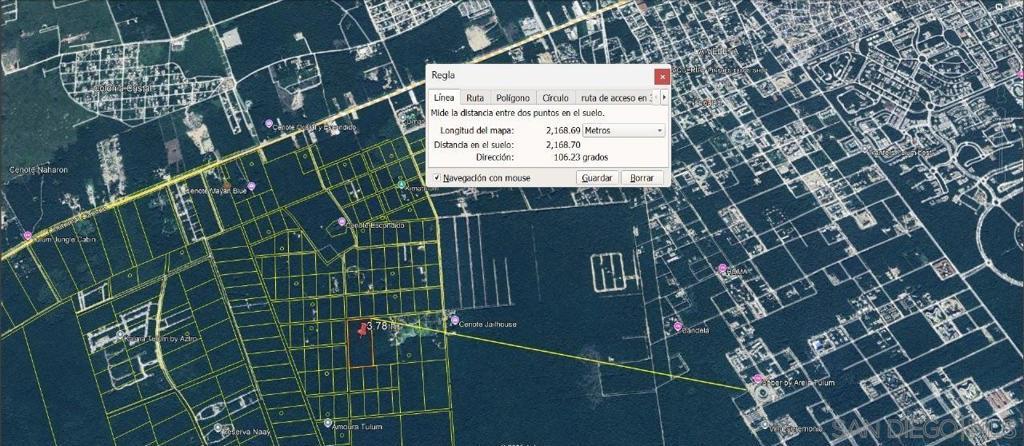This screenshot has height=446, width=1024.
Task: Open the Círculo measurement tab
Action: [x=555, y=98]
